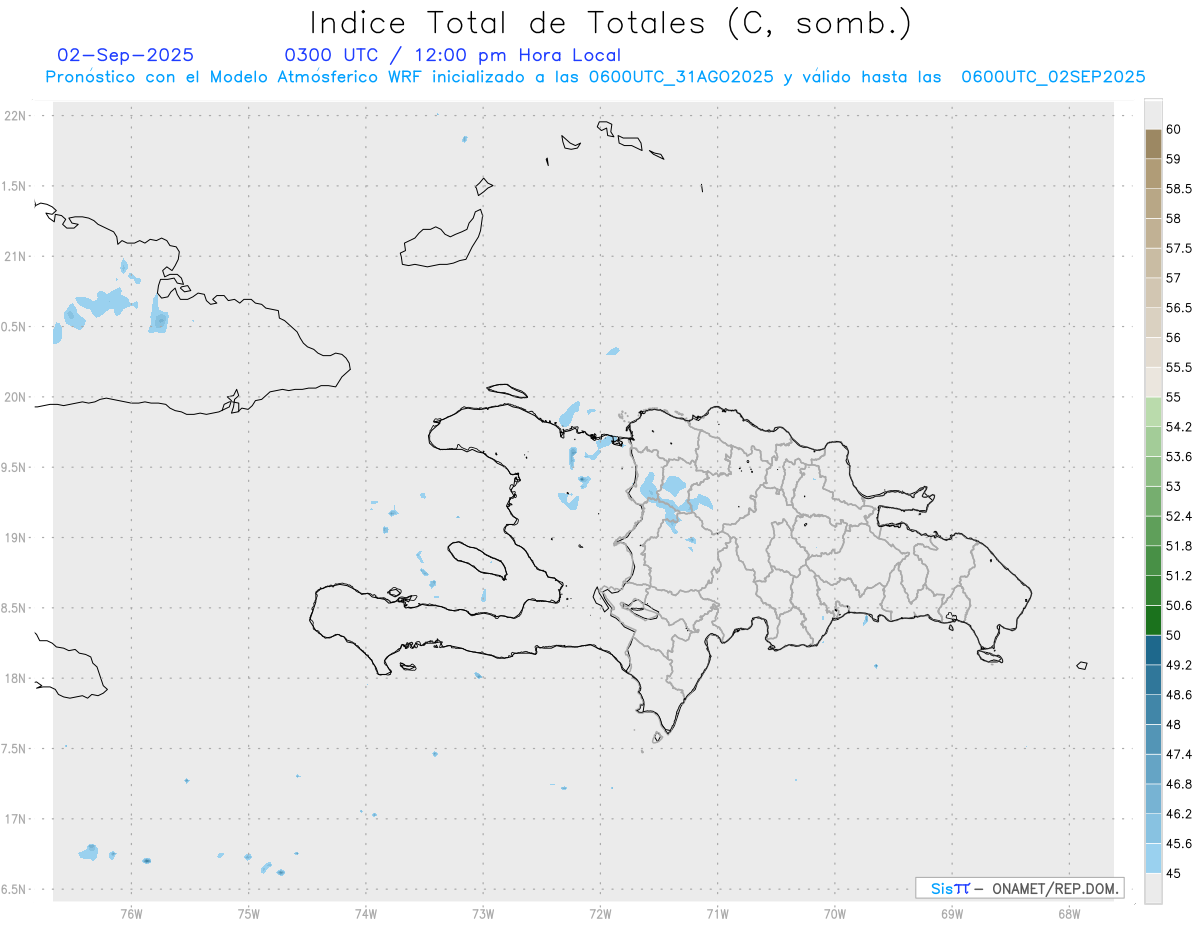This screenshot has width=1200, height=927.
Task: Click the colorbar value "56.5"
Action: [1179, 307]
